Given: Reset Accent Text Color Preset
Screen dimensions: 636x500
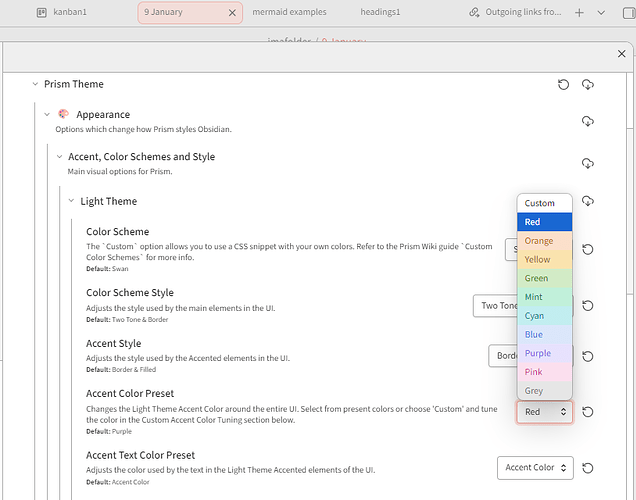Looking at the screenshot, I should point(588,468).
